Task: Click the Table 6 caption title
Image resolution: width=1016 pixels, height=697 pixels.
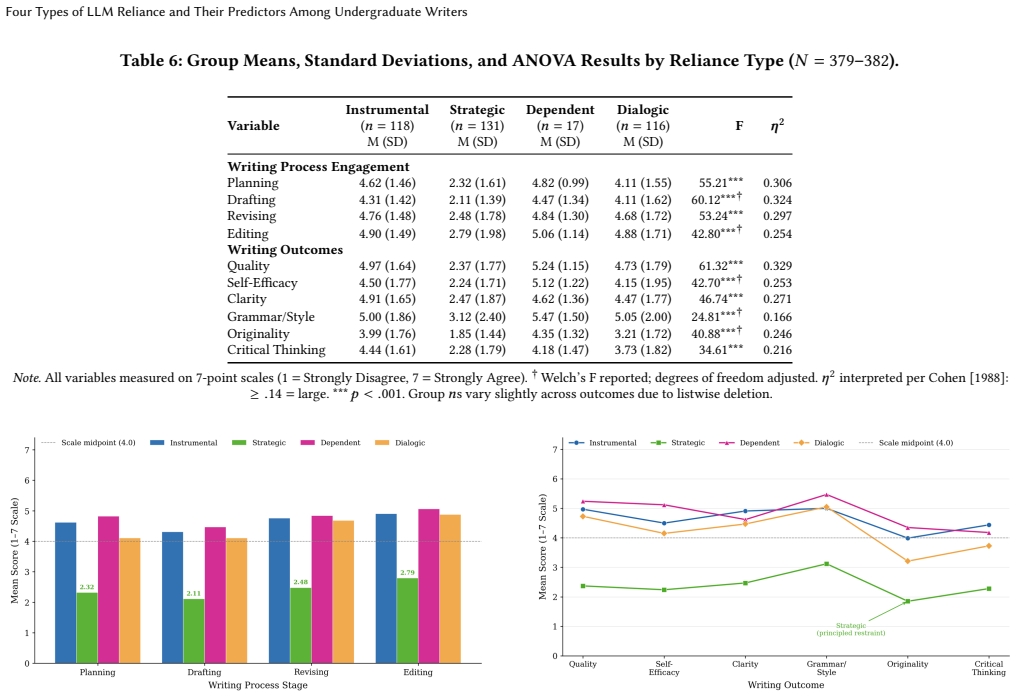Action: click(509, 61)
